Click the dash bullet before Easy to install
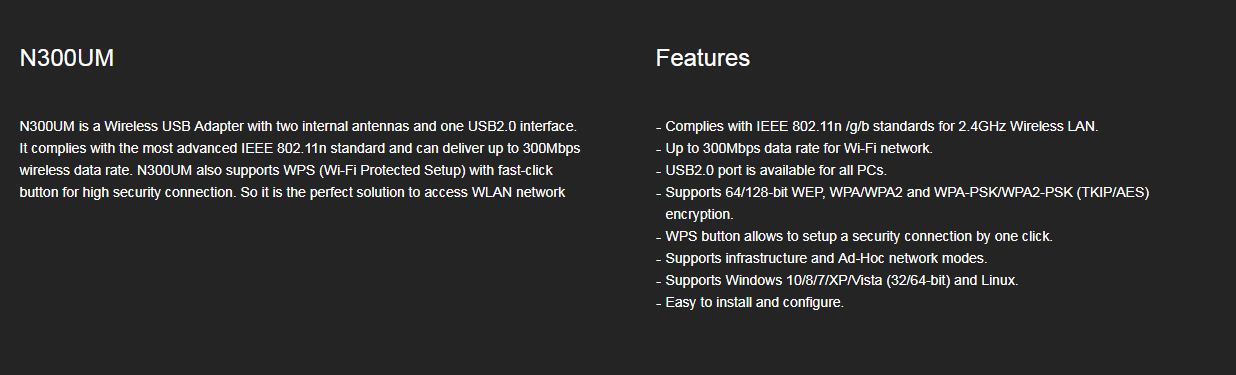Image resolution: width=1236 pixels, height=375 pixels. coord(658,304)
